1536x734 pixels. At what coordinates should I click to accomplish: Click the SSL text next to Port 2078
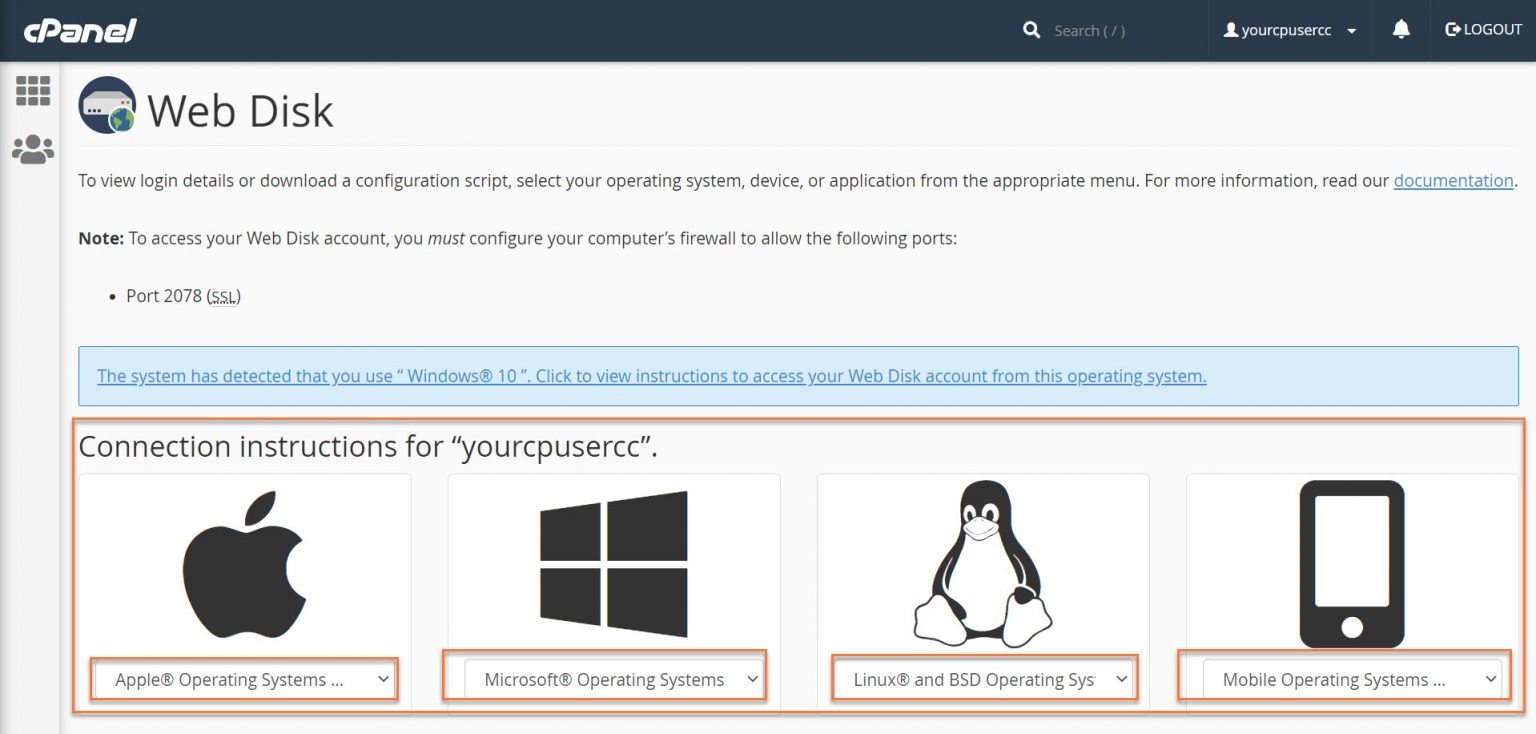222,296
